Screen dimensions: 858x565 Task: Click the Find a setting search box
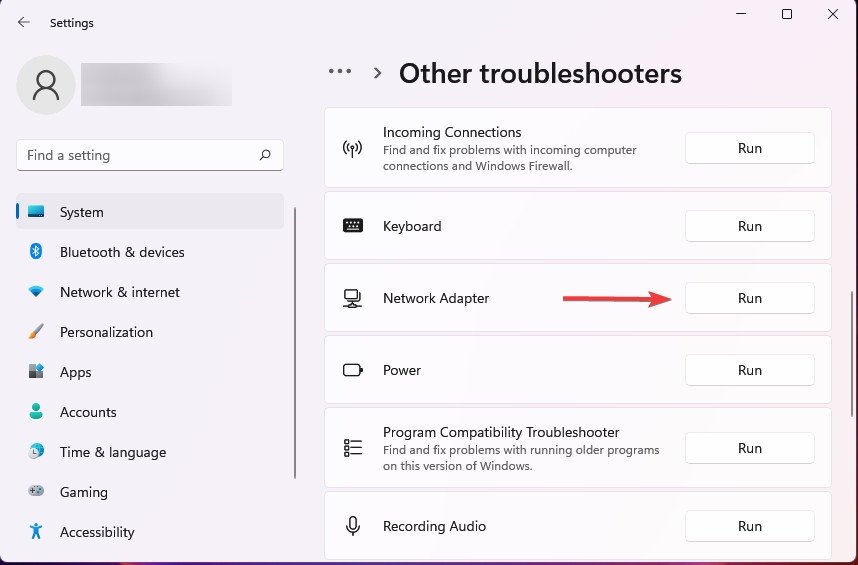(150, 155)
